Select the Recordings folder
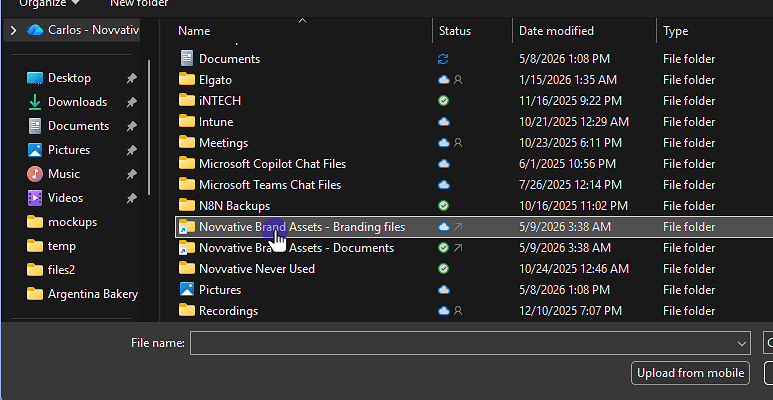The image size is (773, 400). [474, 311]
